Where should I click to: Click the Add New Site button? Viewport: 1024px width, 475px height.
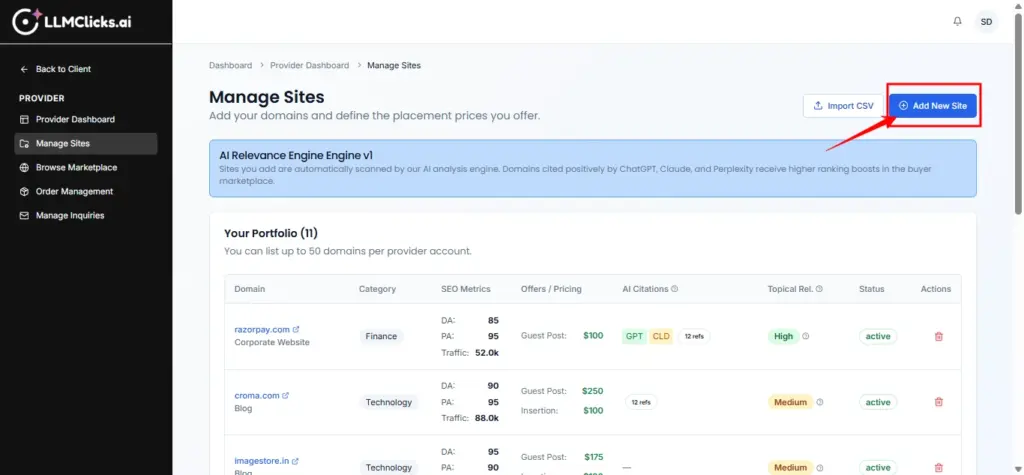coord(932,105)
